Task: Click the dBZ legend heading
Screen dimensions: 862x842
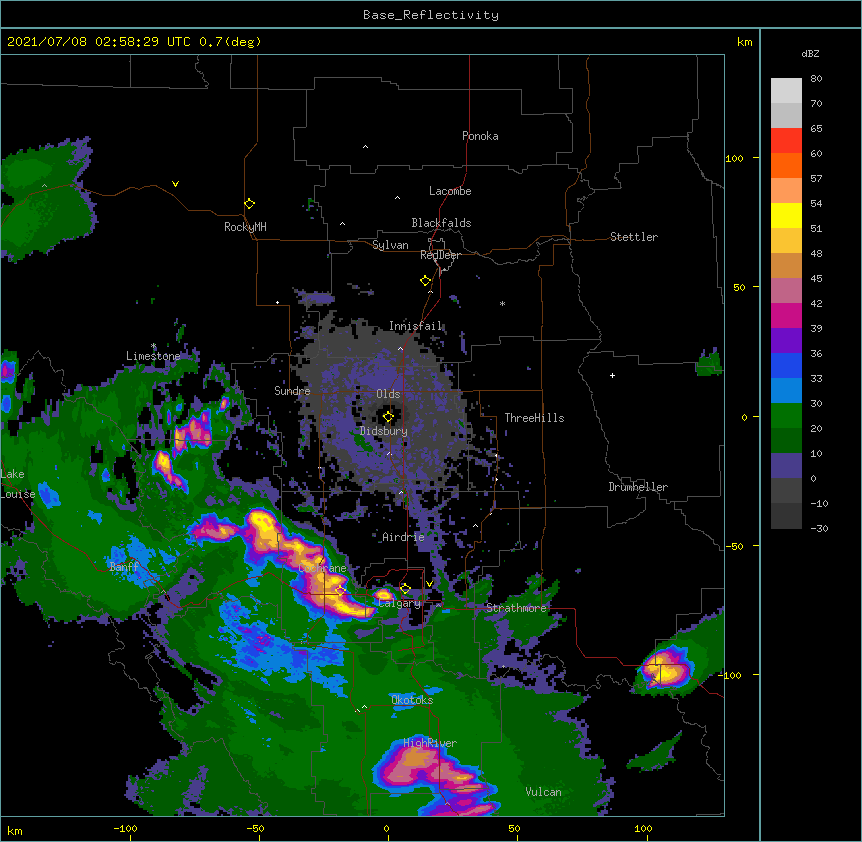Action: [810, 54]
